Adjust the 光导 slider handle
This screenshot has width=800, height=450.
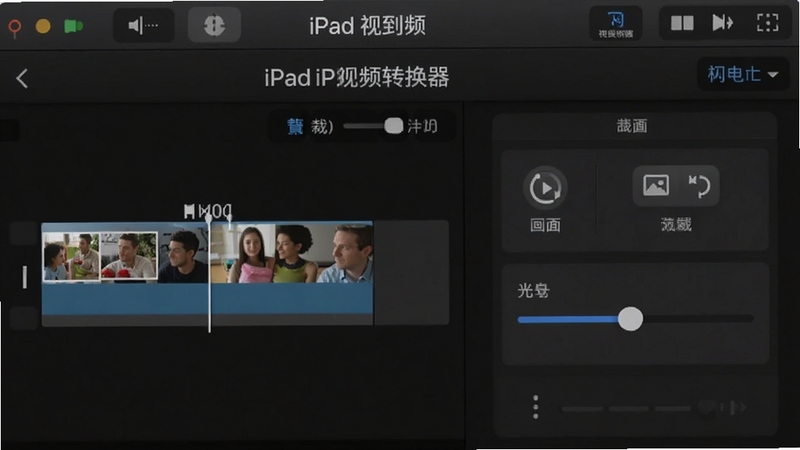[631, 319]
